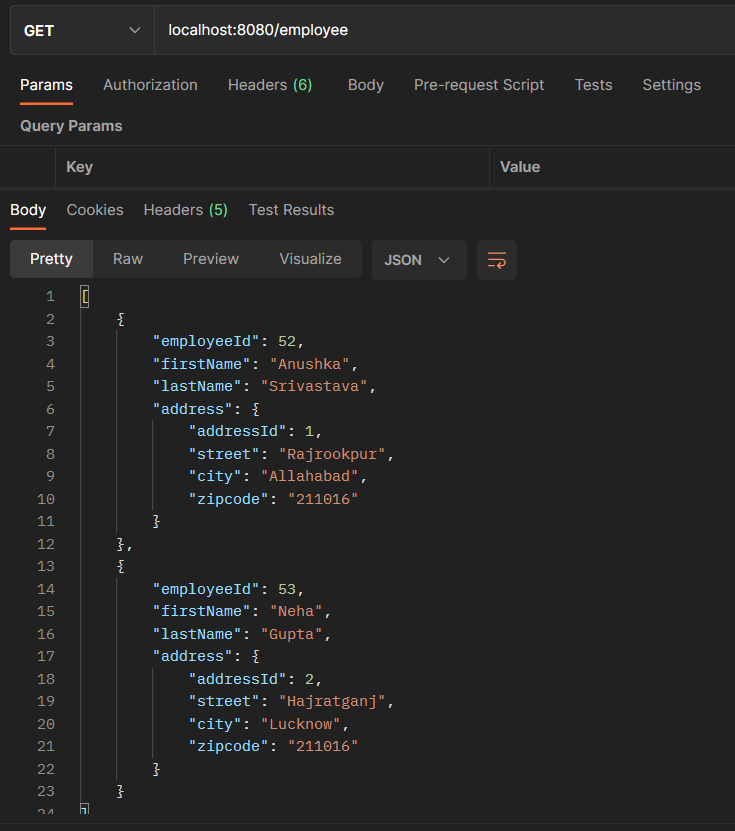735x831 pixels.
Task: Click the Params tab
Action: tap(46, 85)
